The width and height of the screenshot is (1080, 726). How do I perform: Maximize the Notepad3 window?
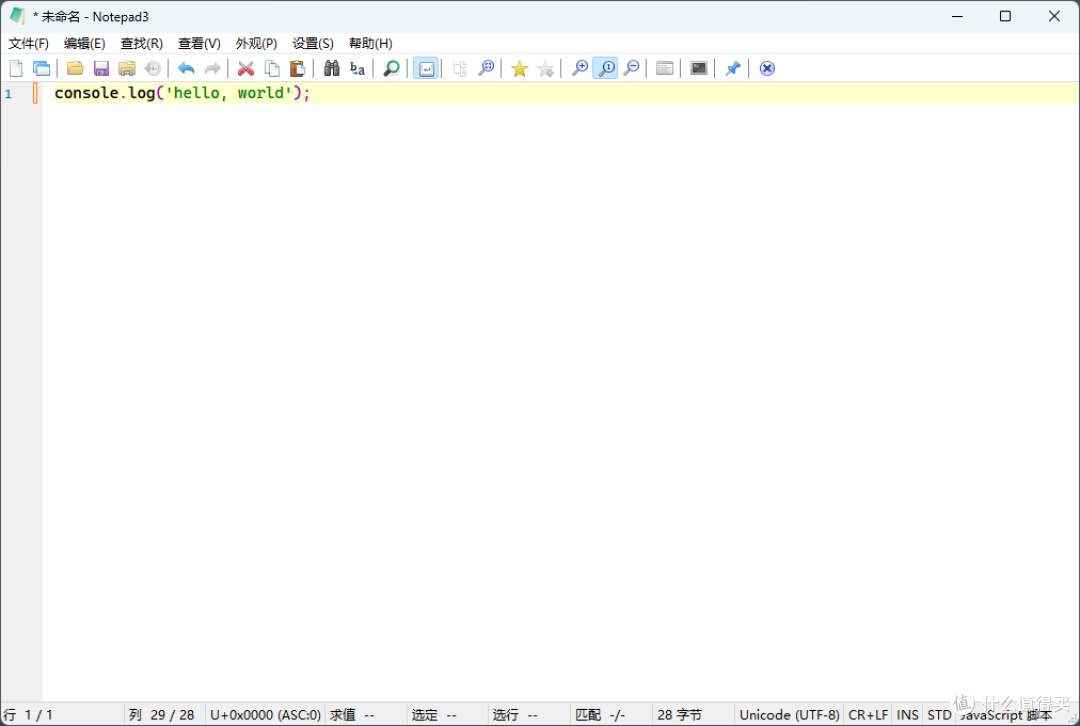(1005, 16)
